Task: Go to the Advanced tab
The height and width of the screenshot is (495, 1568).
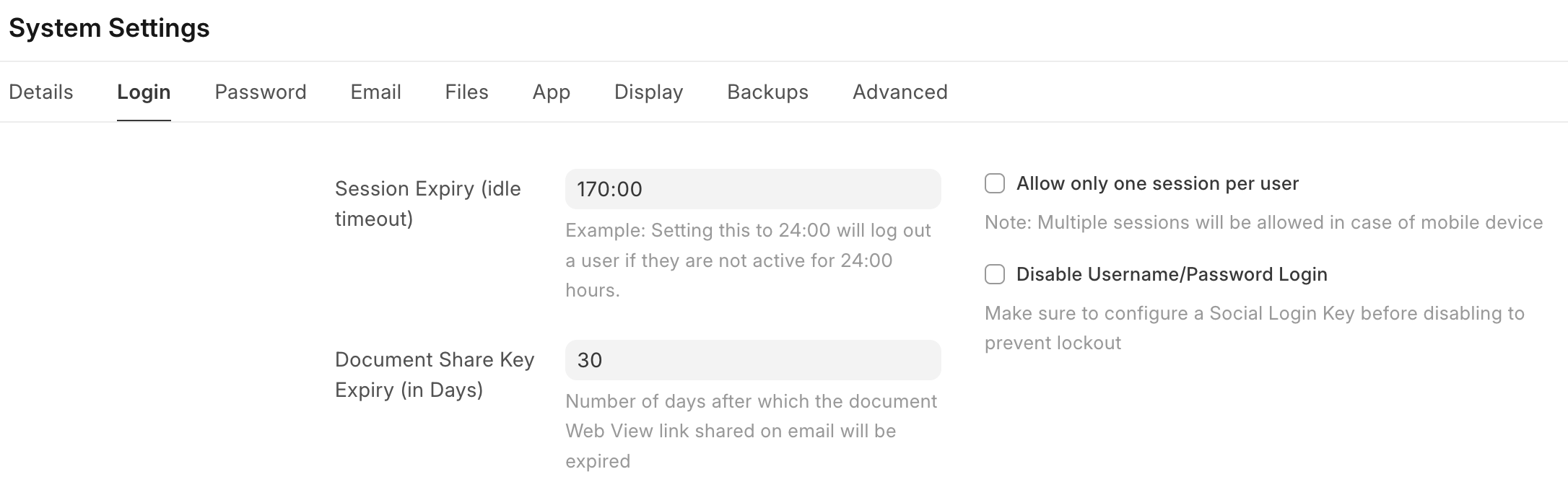Action: [x=900, y=92]
